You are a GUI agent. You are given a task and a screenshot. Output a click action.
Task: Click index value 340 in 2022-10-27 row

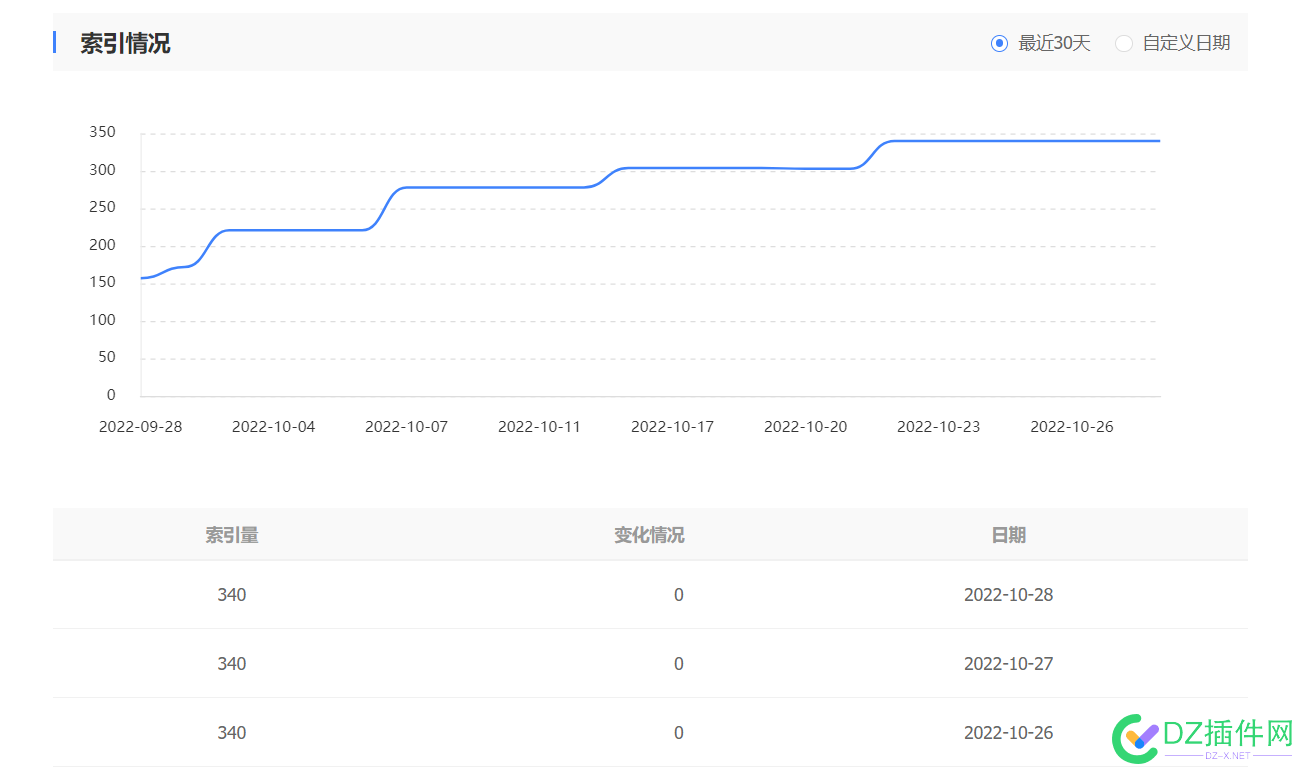(x=232, y=664)
